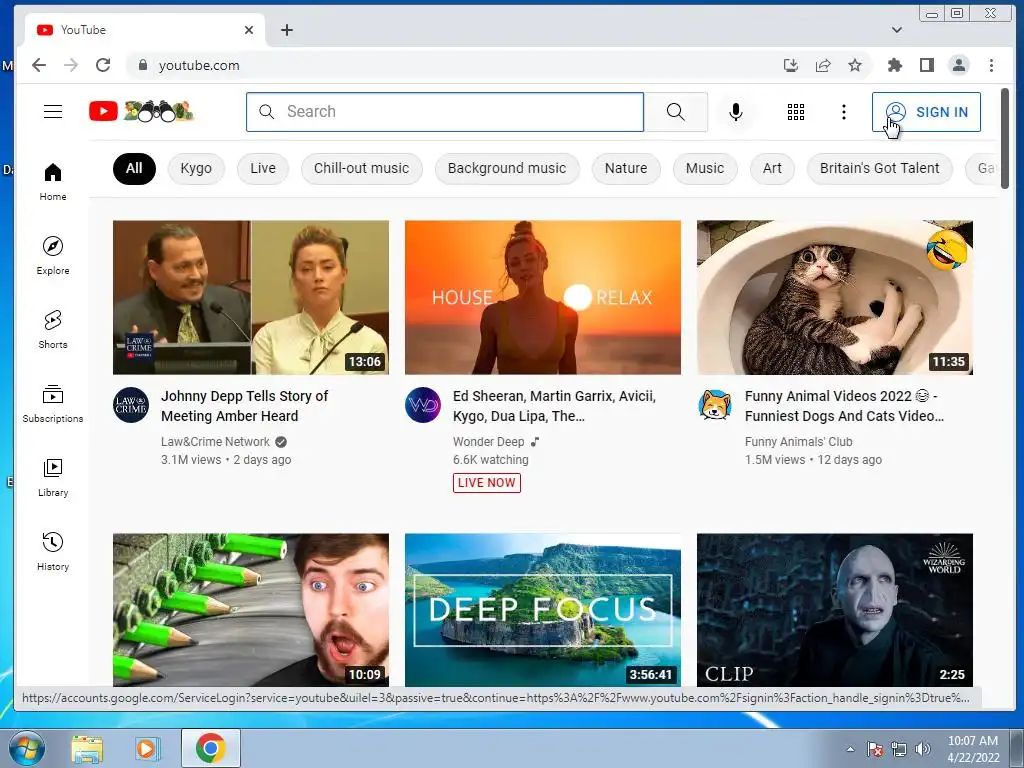1024x768 pixels.
Task: Bookmark this page with star icon
Action: point(855,65)
